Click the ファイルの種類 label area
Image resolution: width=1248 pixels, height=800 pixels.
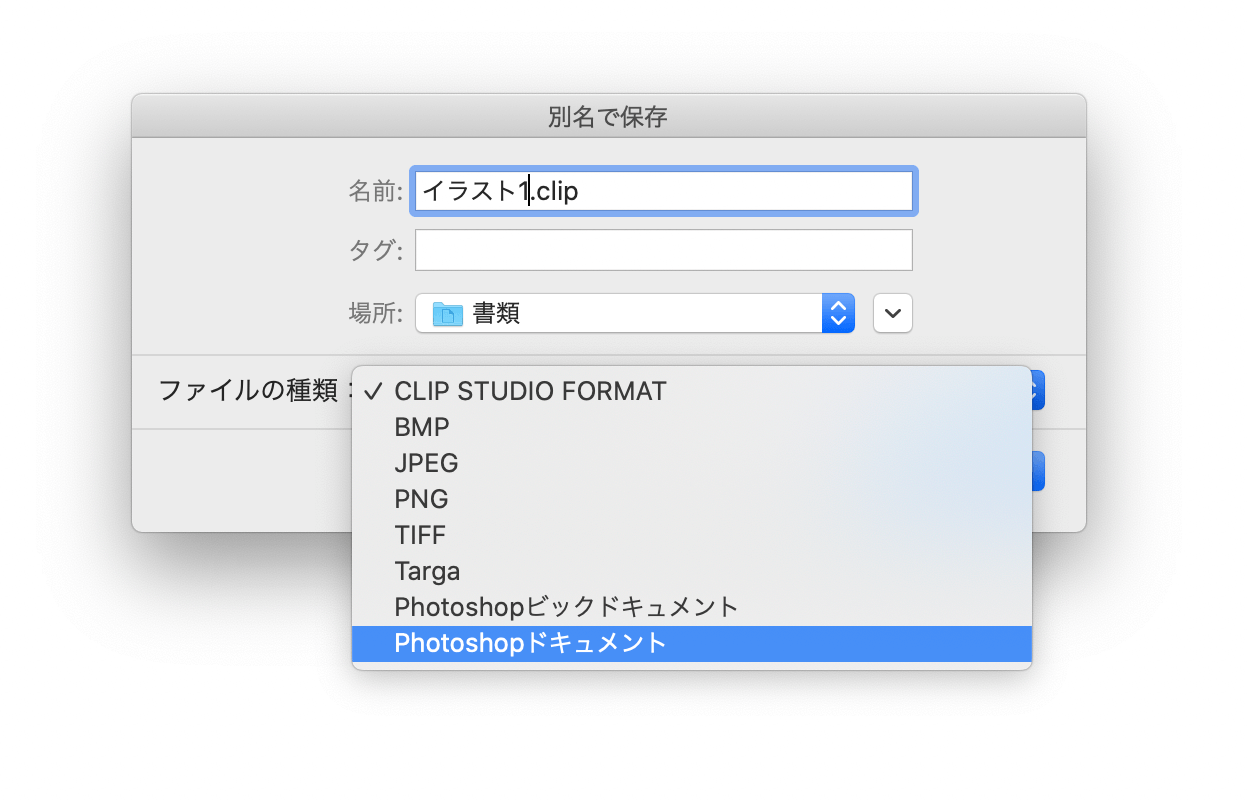click(x=257, y=390)
